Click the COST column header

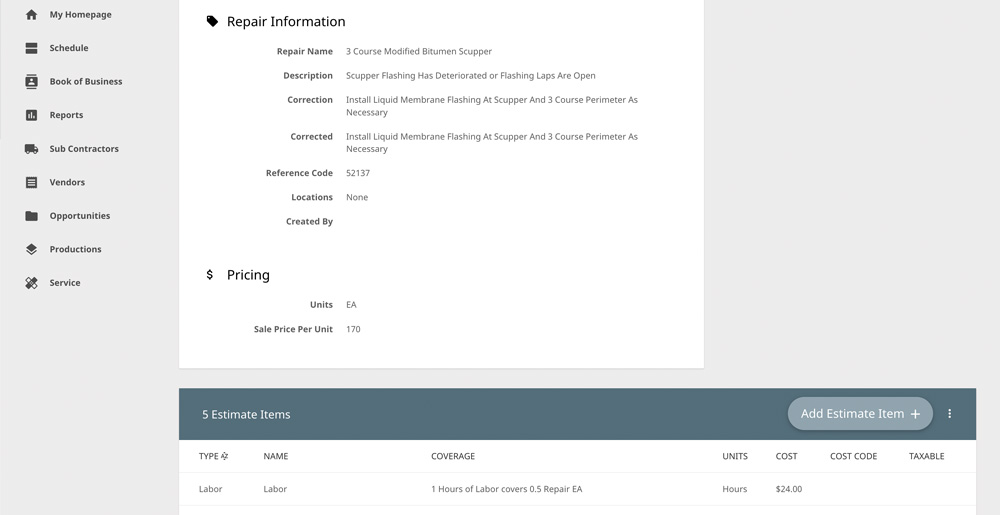pyautogui.click(x=786, y=456)
